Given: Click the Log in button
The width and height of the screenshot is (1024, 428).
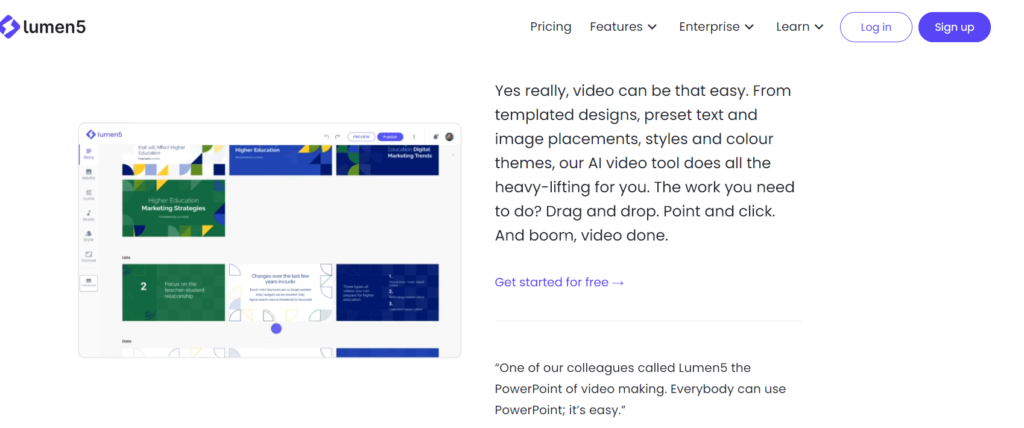Looking at the screenshot, I should click(x=876, y=27).
